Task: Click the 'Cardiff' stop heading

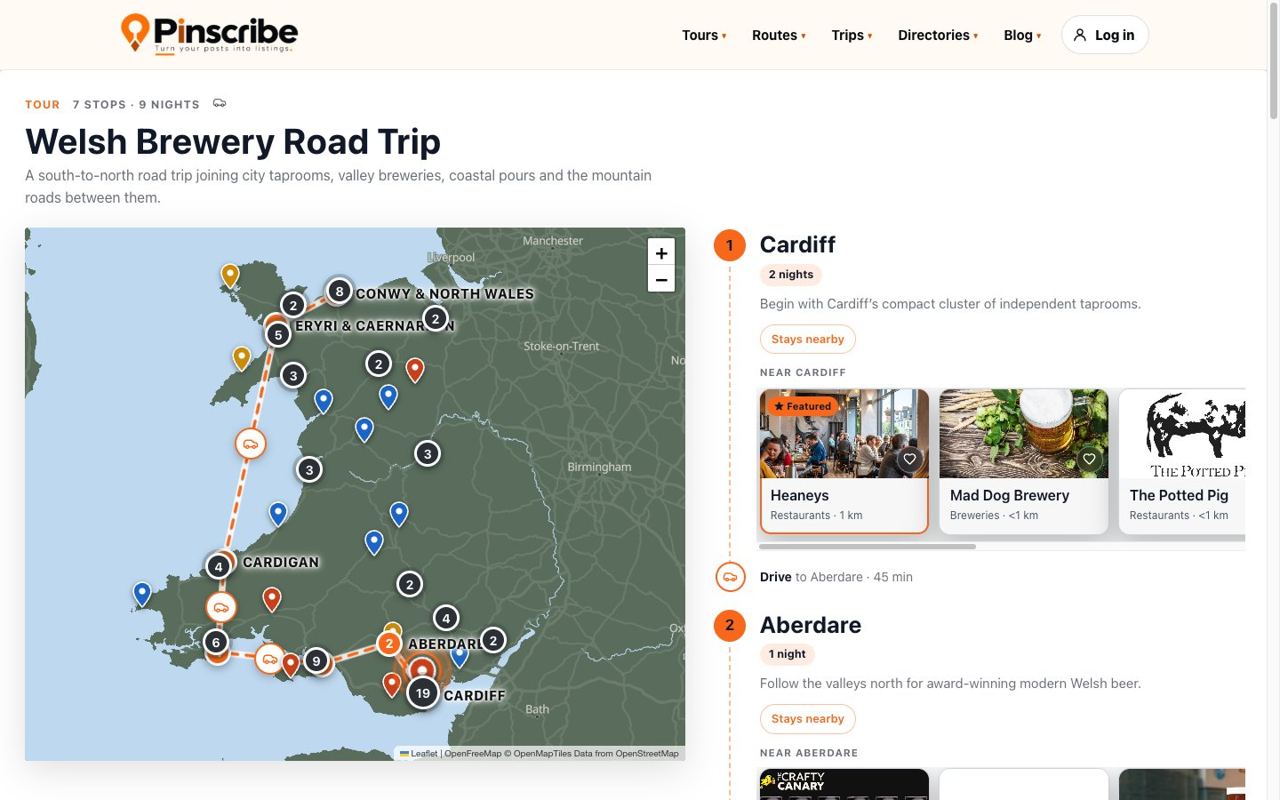Action: (798, 245)
